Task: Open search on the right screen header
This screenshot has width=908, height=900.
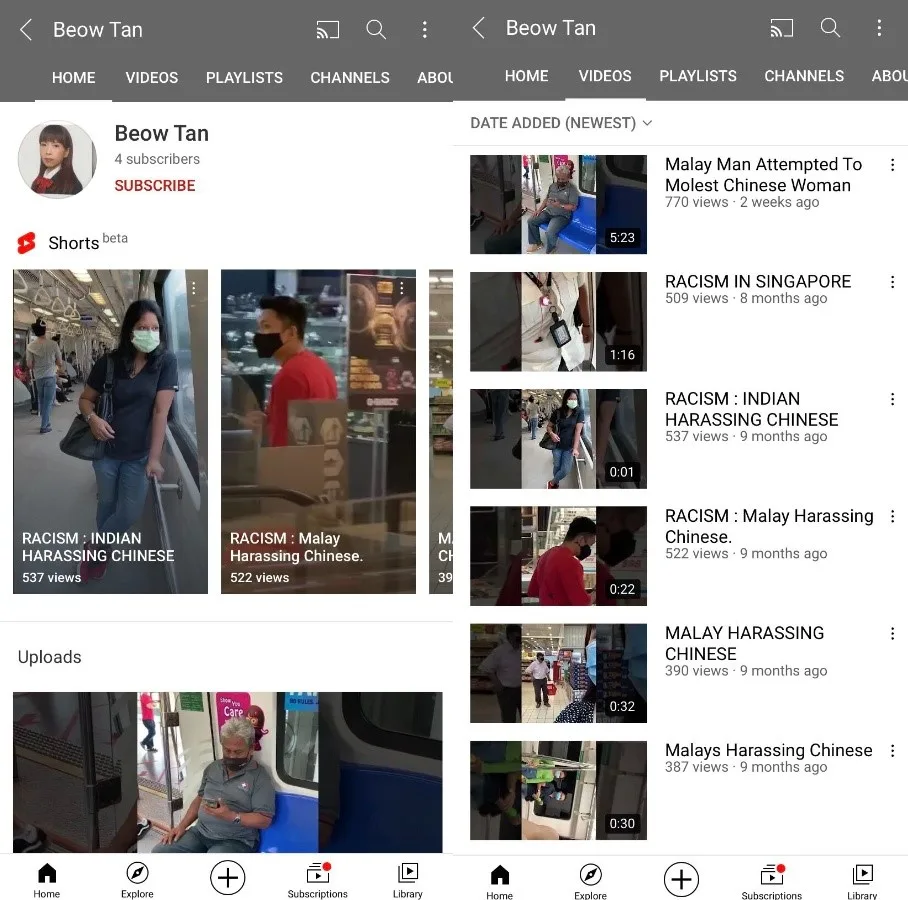Action: [x=830, y=28]
